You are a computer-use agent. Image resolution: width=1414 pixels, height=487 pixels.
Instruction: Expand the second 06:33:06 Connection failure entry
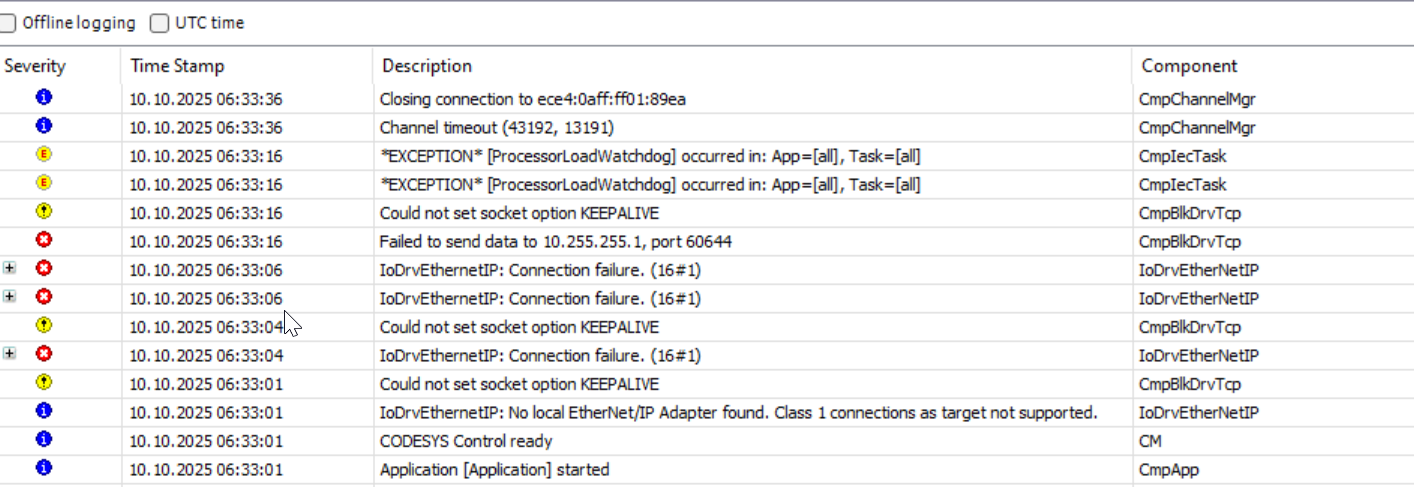pos(10,297)
